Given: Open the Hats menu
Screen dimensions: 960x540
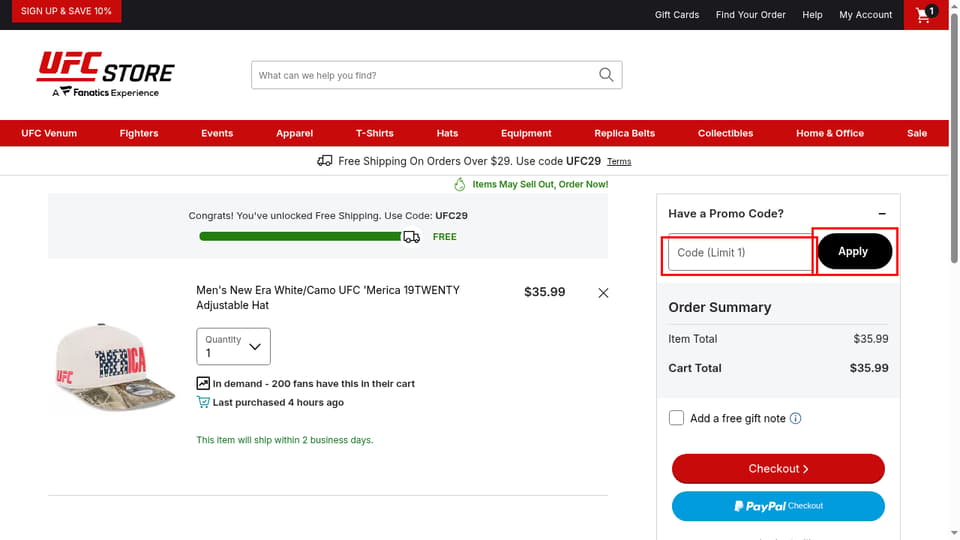Looking at the screenshot, I should (447, 133).
